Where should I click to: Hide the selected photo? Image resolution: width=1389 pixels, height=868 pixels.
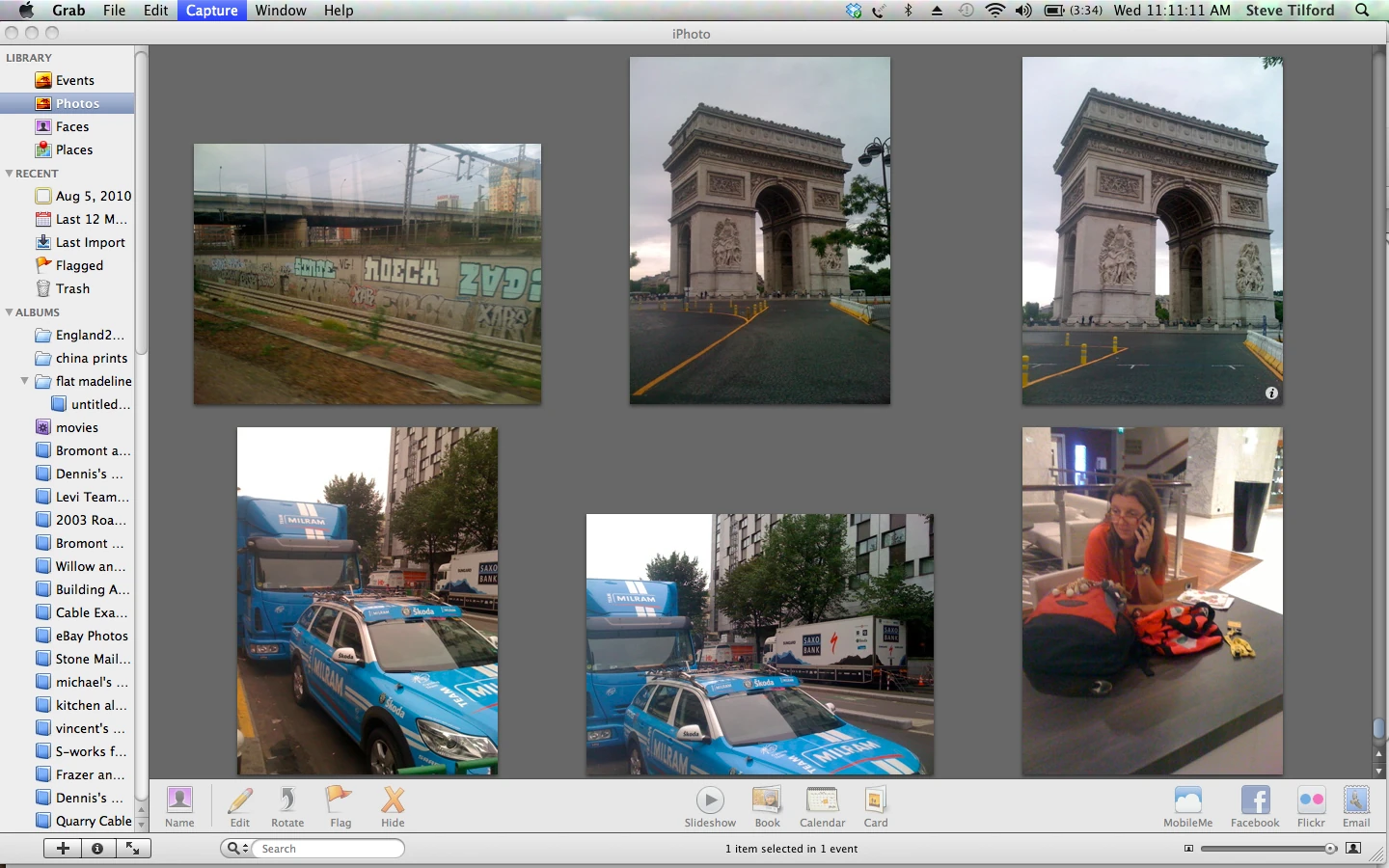pyautogui.click(x=392, y=806)
